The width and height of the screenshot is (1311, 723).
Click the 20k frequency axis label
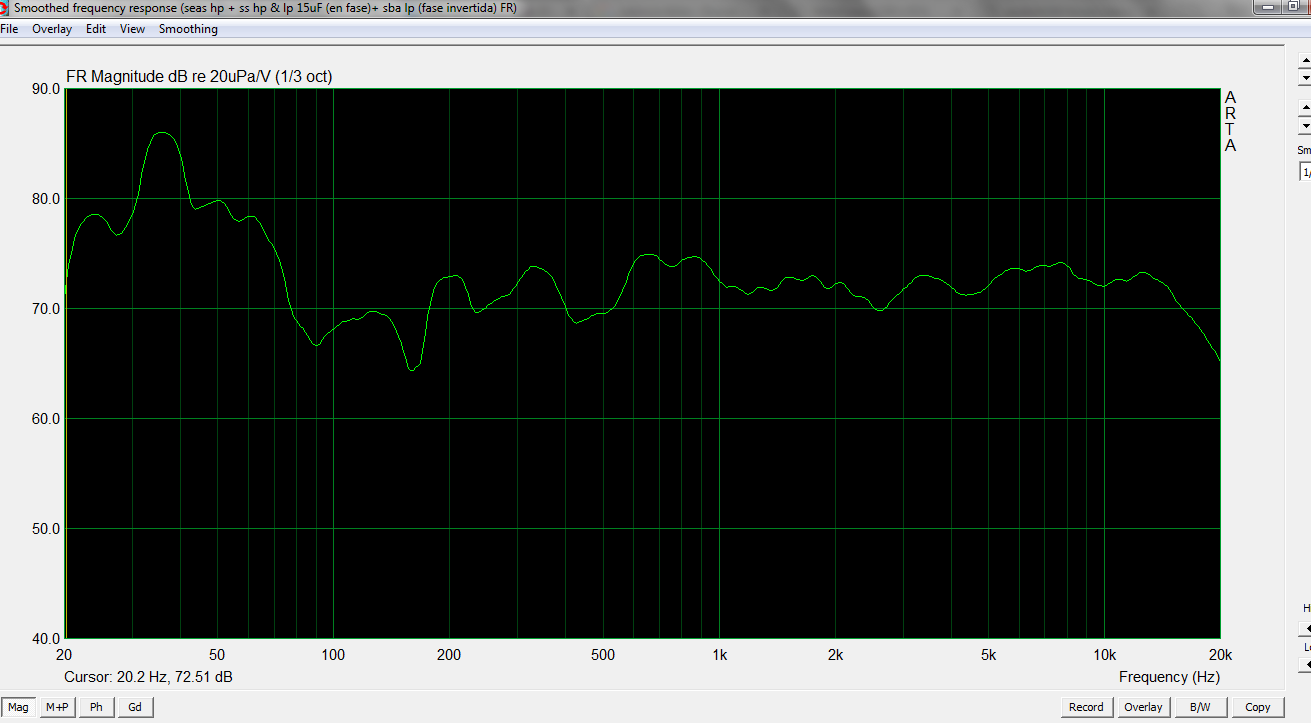coord(1220,655)
